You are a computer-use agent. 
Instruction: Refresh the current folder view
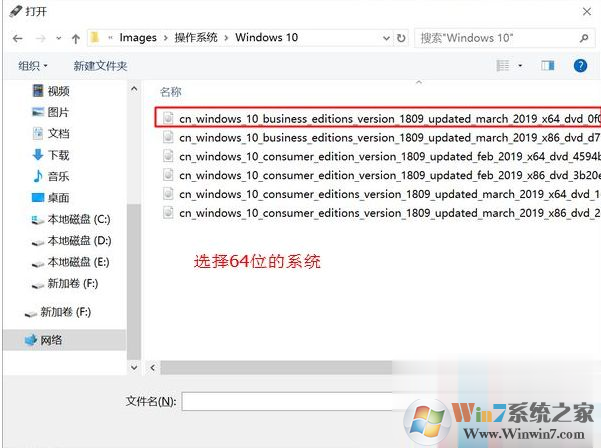coord(401,38)
